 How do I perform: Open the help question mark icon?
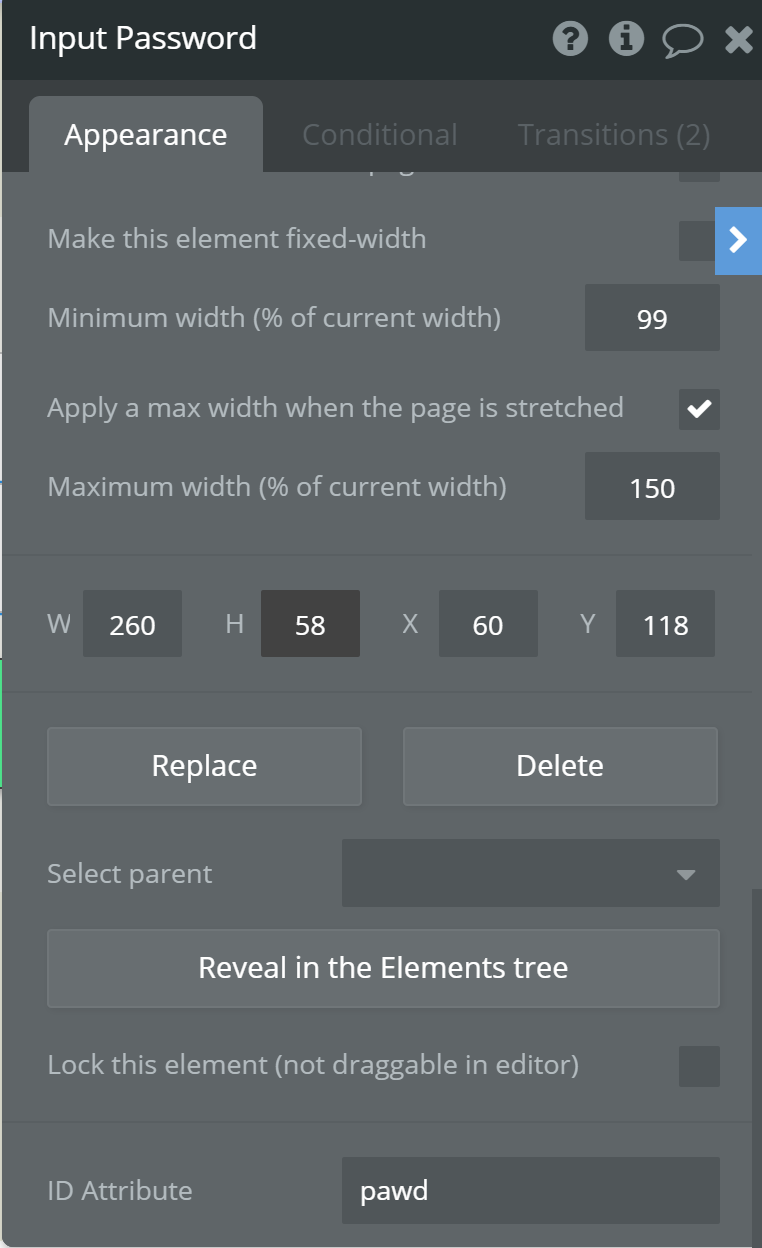click(570, 39)
